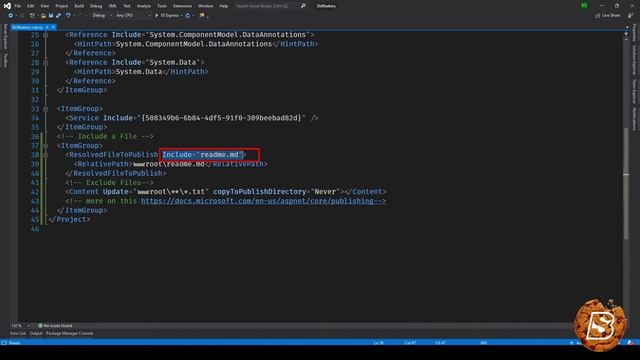This screenshot has height=360, width=640.
Task: Click the 'Exclude Files' comment
Action: pos(109,182)
